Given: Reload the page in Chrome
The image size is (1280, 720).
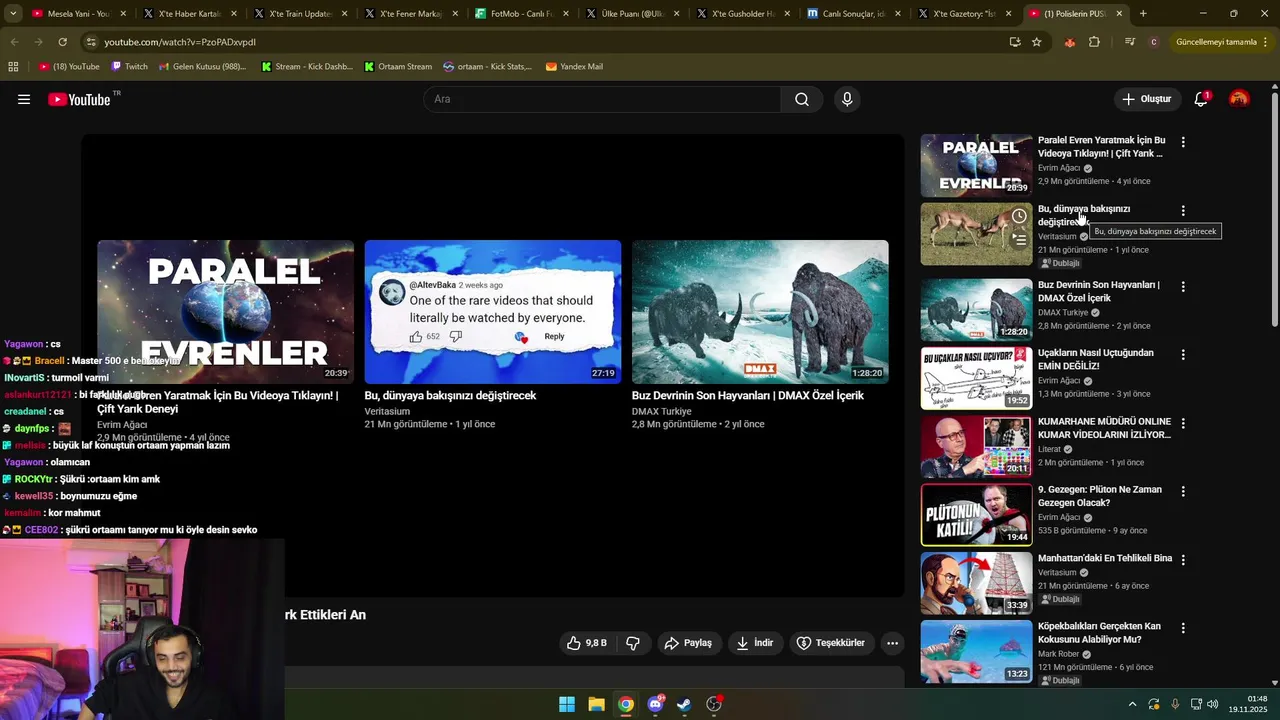Looking at the screenshot, I should (x=62, y=42).
